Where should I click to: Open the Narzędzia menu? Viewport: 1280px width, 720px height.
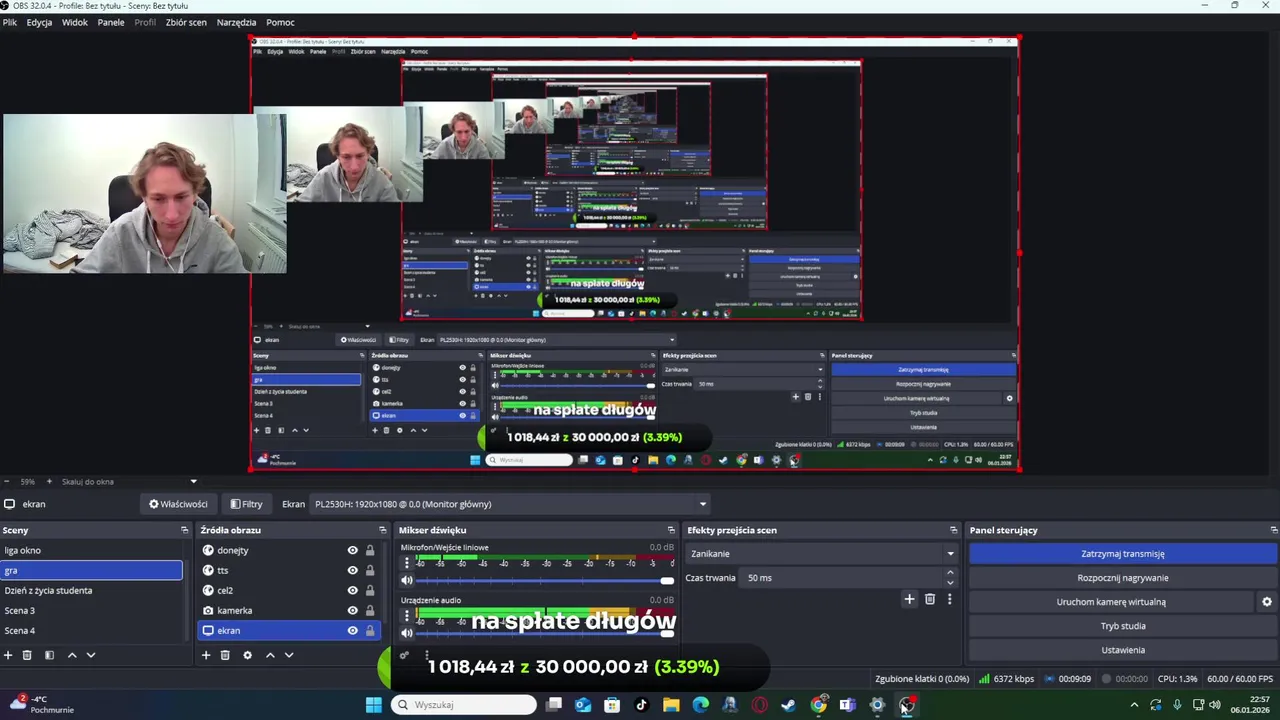point(236,22)
